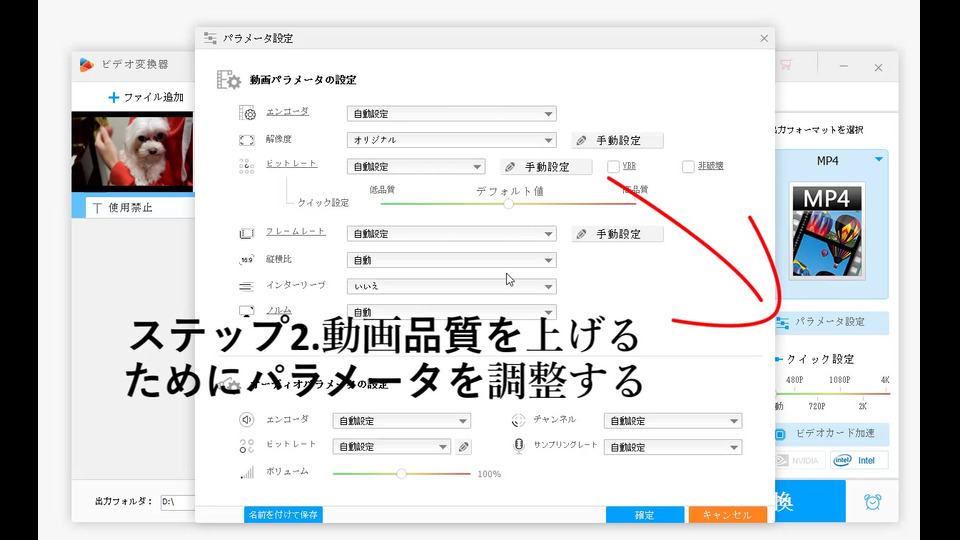
Task: Open the aspect ratio 縦横比 dropdown
Action: 451,260
